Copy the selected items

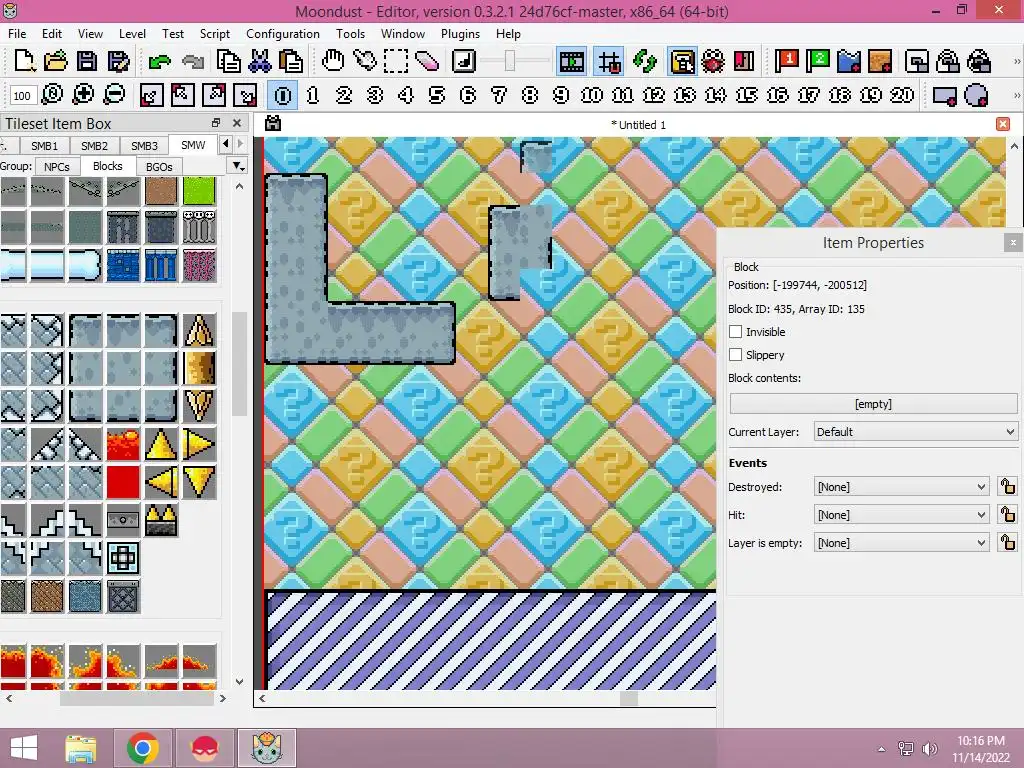click(x=228, y=61)
